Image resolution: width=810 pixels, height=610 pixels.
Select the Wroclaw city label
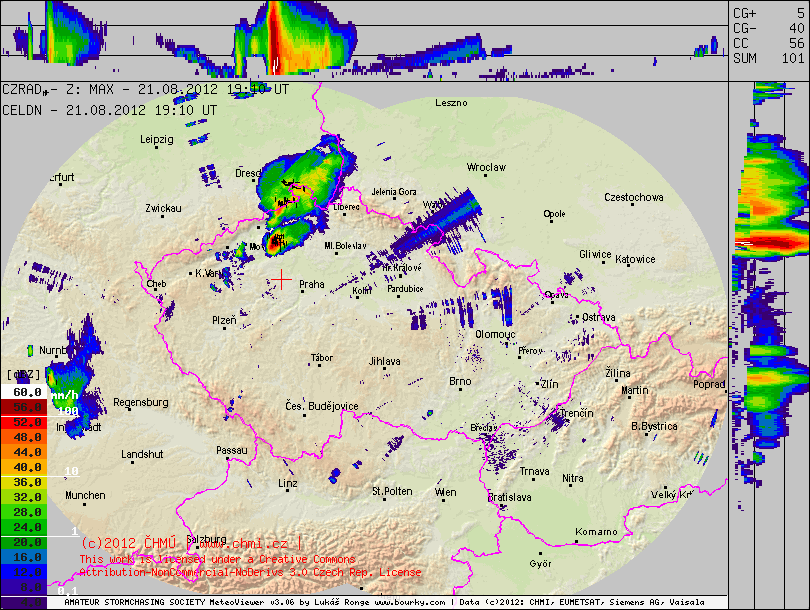pyautogui.click(x=486, y=167)
